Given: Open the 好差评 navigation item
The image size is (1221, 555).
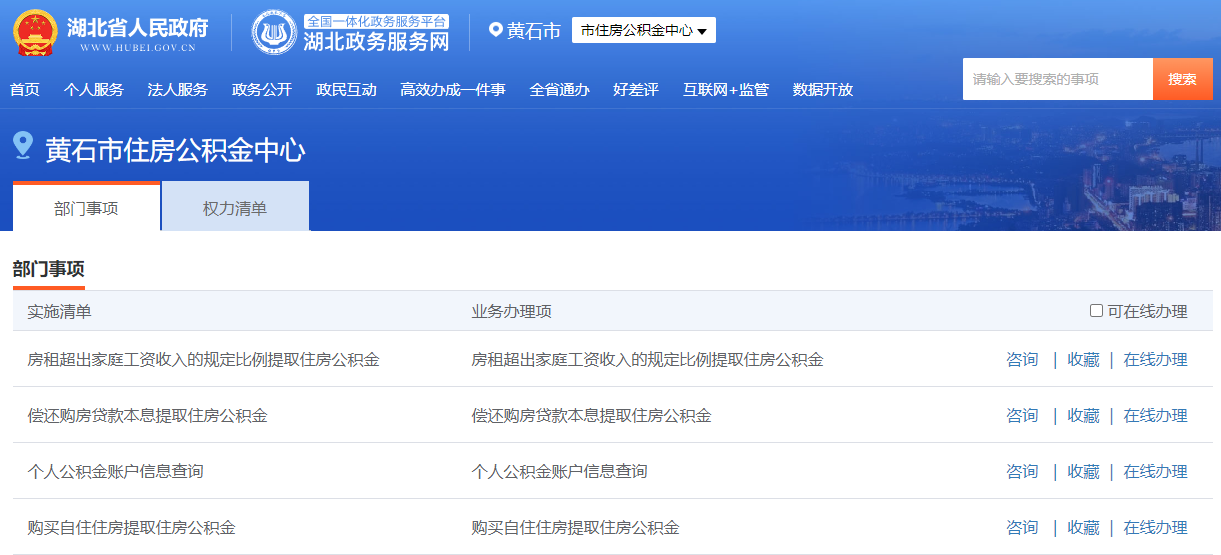Looking at the screenshot, I should (x=635, y=90).
